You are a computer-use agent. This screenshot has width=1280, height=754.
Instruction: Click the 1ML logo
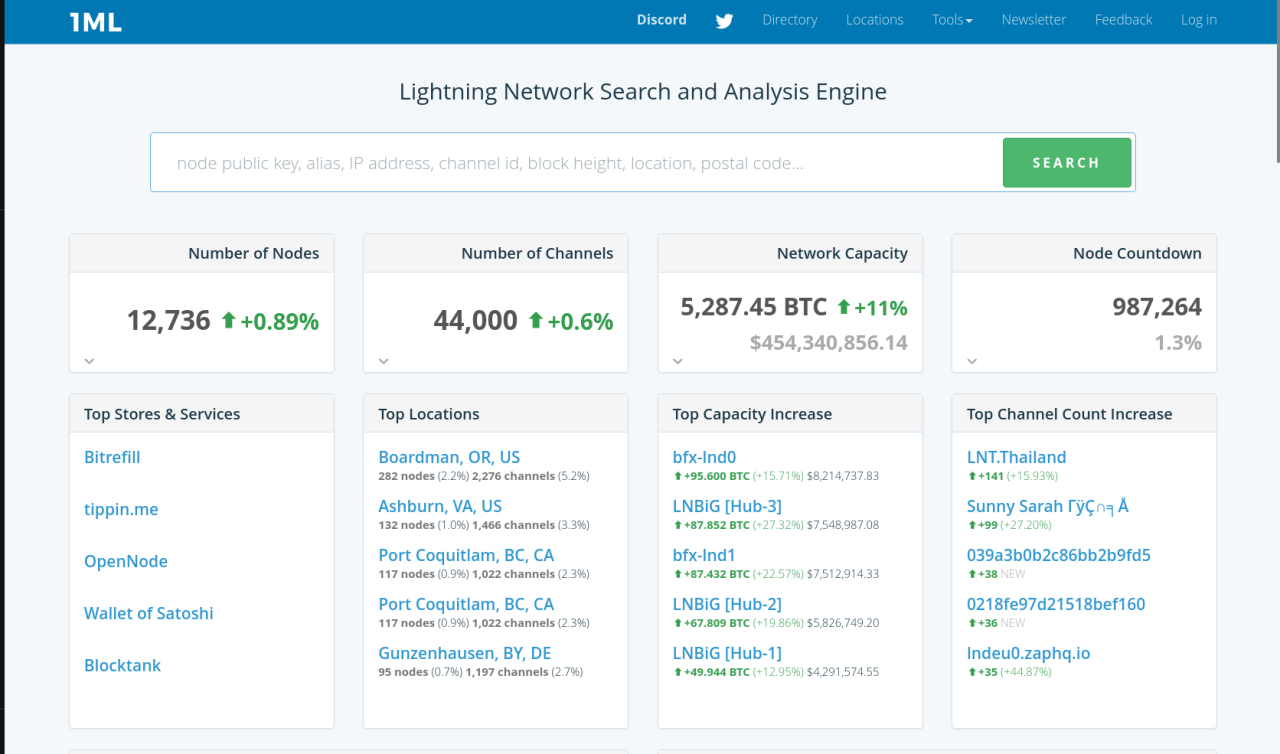coord(96,21)
